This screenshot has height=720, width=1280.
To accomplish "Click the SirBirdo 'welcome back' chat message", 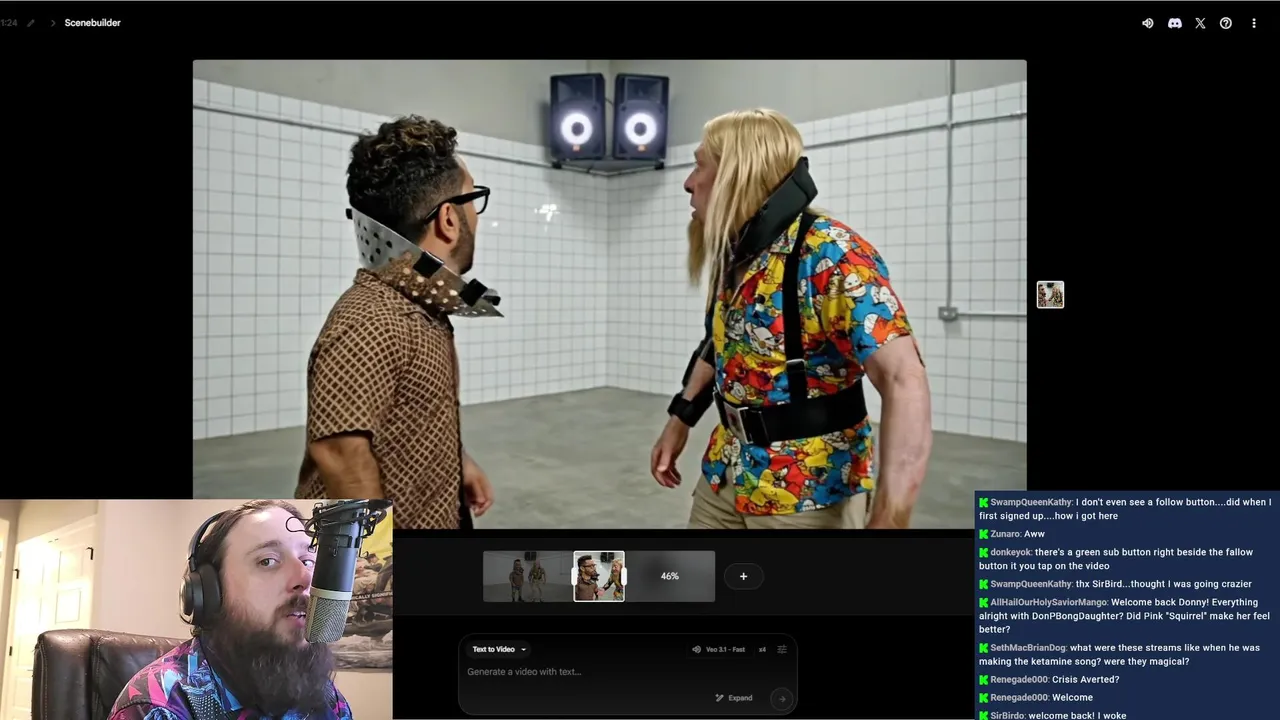I will pos(1053,715).
